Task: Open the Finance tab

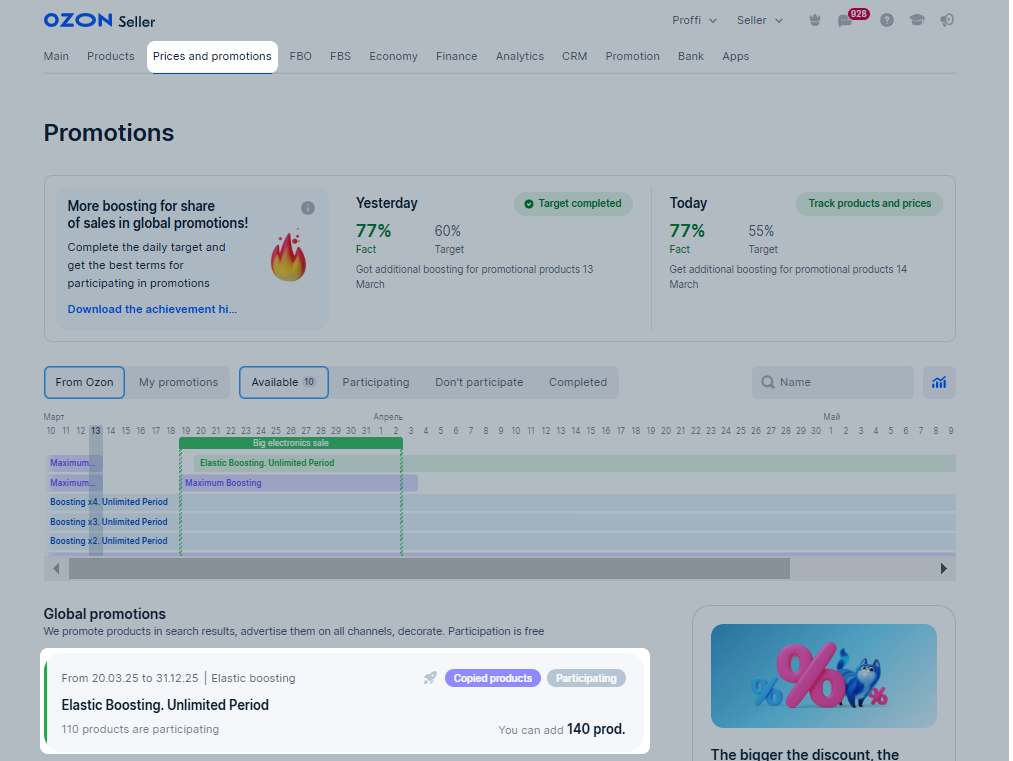Action: pos(456,56)
